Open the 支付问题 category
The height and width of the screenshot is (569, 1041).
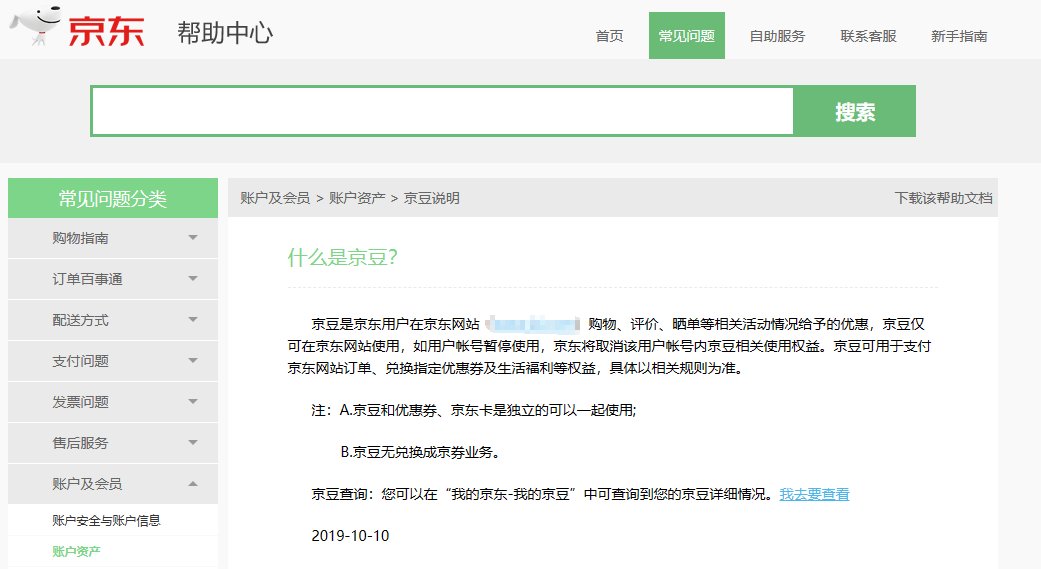click(x=80, y=361)
